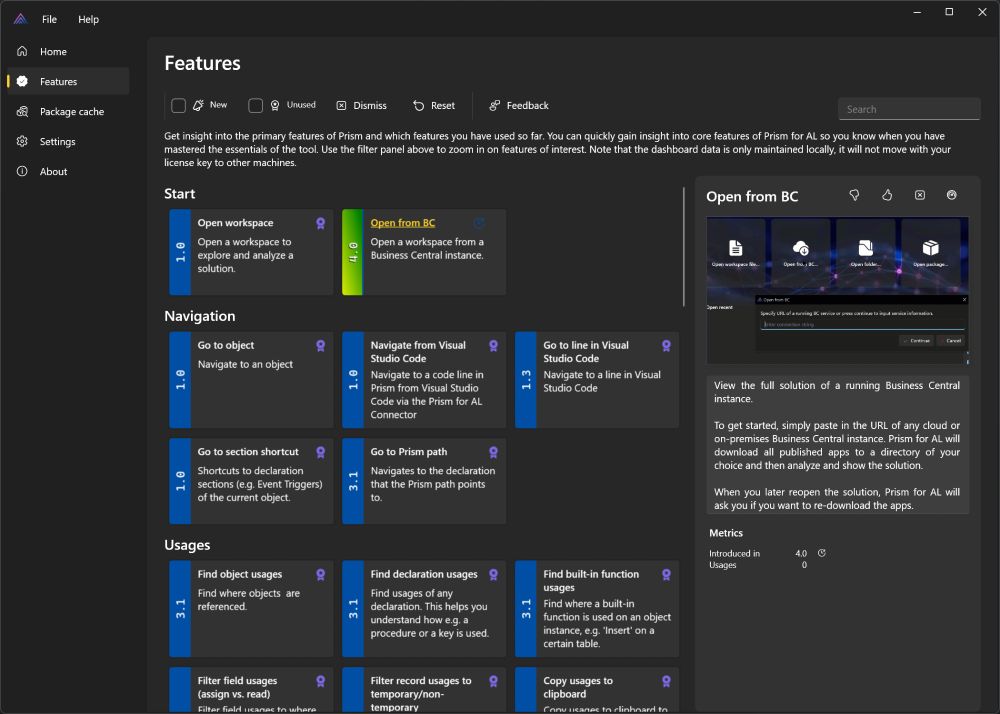
Task: Go to Home in the sidebar
Action: [x=68, y=52]
